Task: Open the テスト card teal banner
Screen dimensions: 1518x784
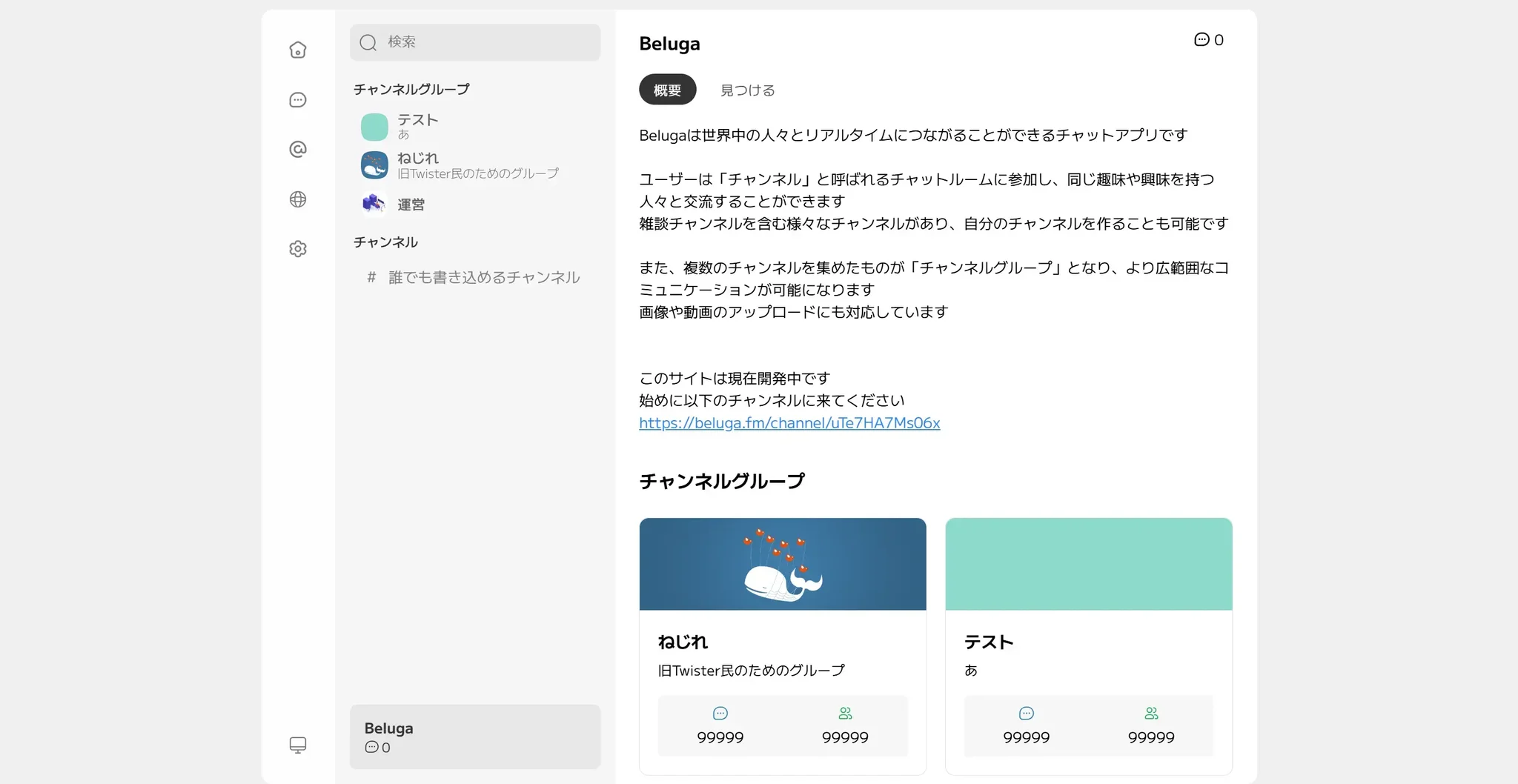Action: [x=1088, y=564]
